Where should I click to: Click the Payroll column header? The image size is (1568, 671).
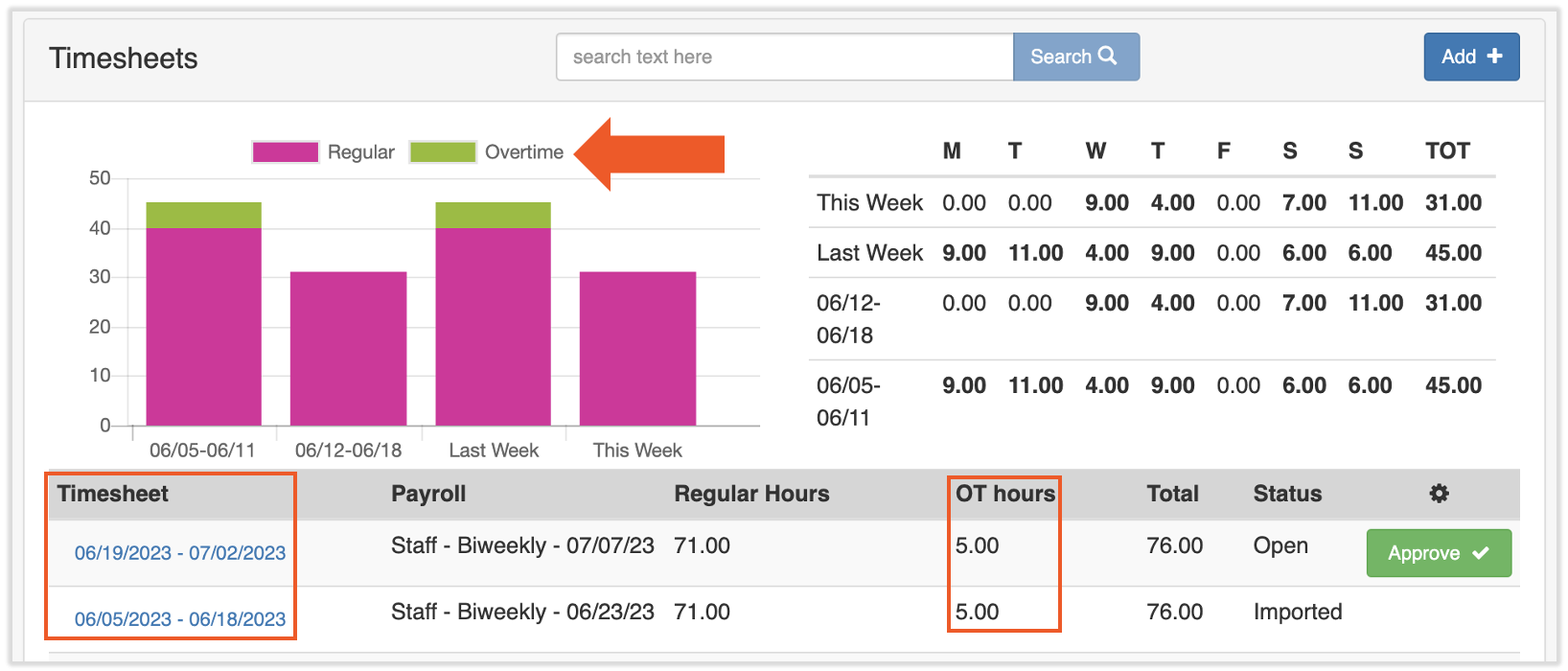428,494
